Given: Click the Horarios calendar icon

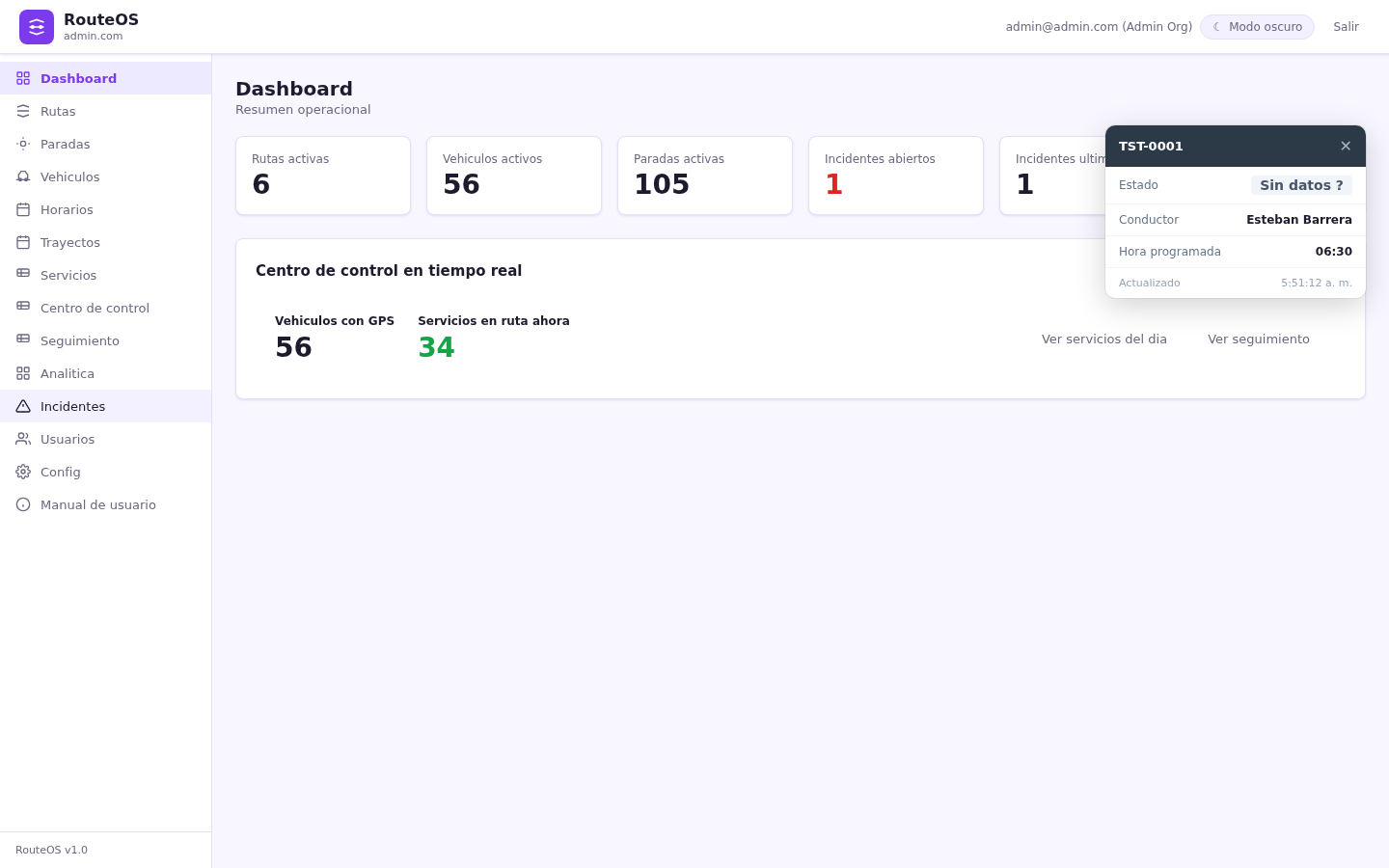Looking at the screenshot, I should [x=23, y=209].
